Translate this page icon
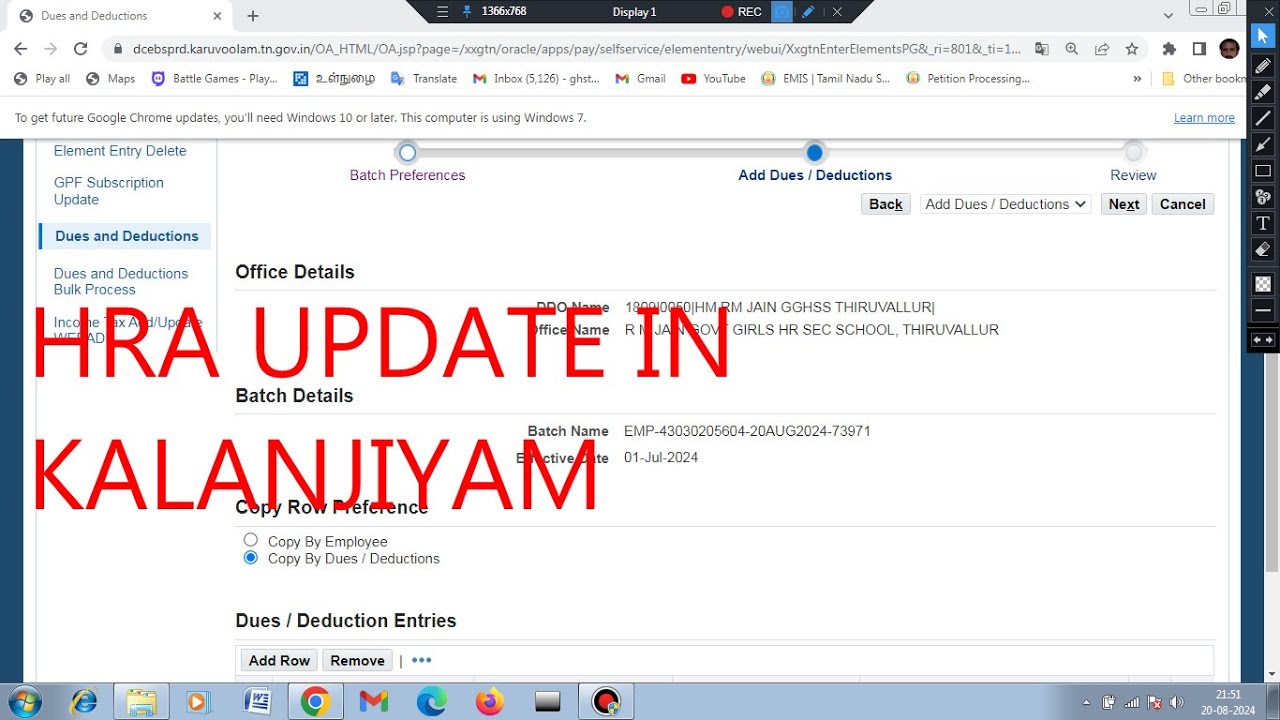This screenshot has height=720, width=1280. [x=1042, y=49]
